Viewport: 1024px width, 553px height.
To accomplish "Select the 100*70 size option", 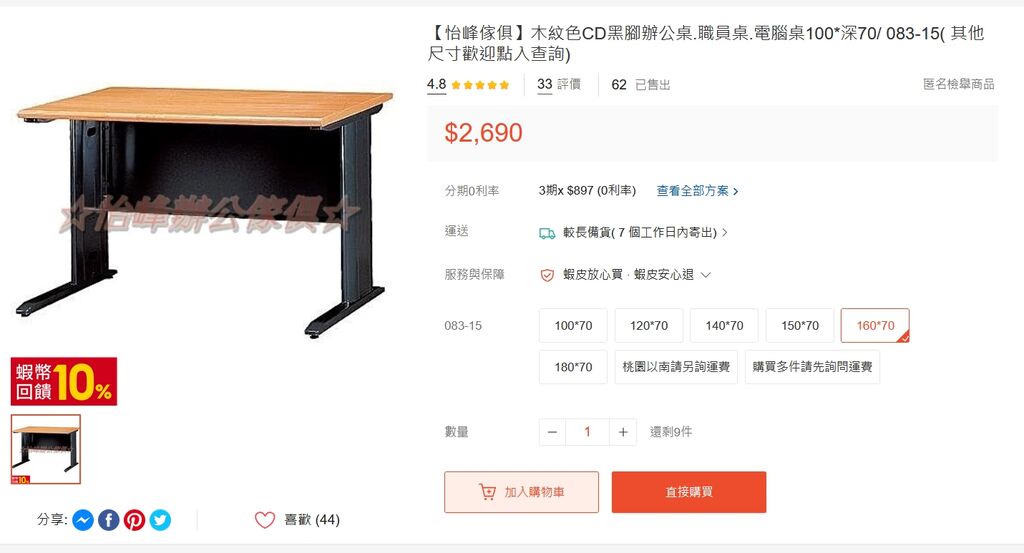I will (573, 325).
